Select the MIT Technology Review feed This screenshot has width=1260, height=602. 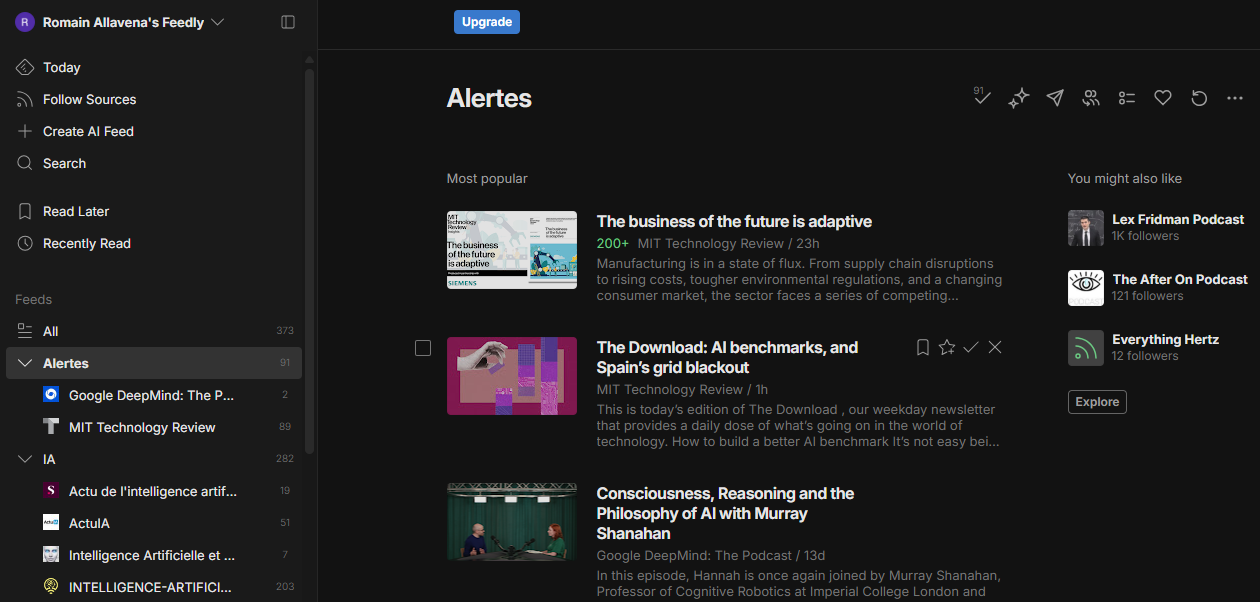(141, 427)
